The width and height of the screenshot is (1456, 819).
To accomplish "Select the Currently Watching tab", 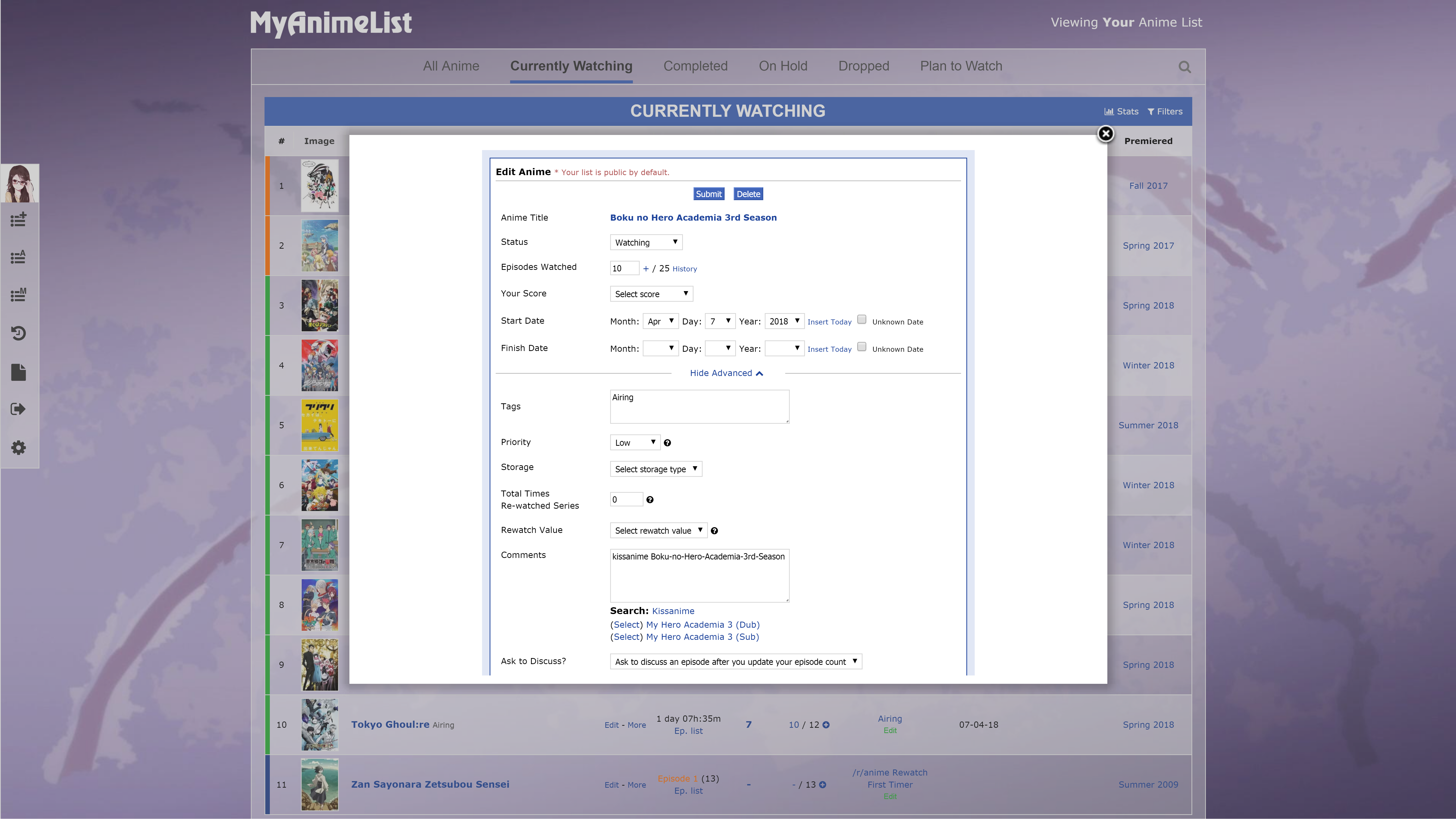I will [x=571, y=66].
